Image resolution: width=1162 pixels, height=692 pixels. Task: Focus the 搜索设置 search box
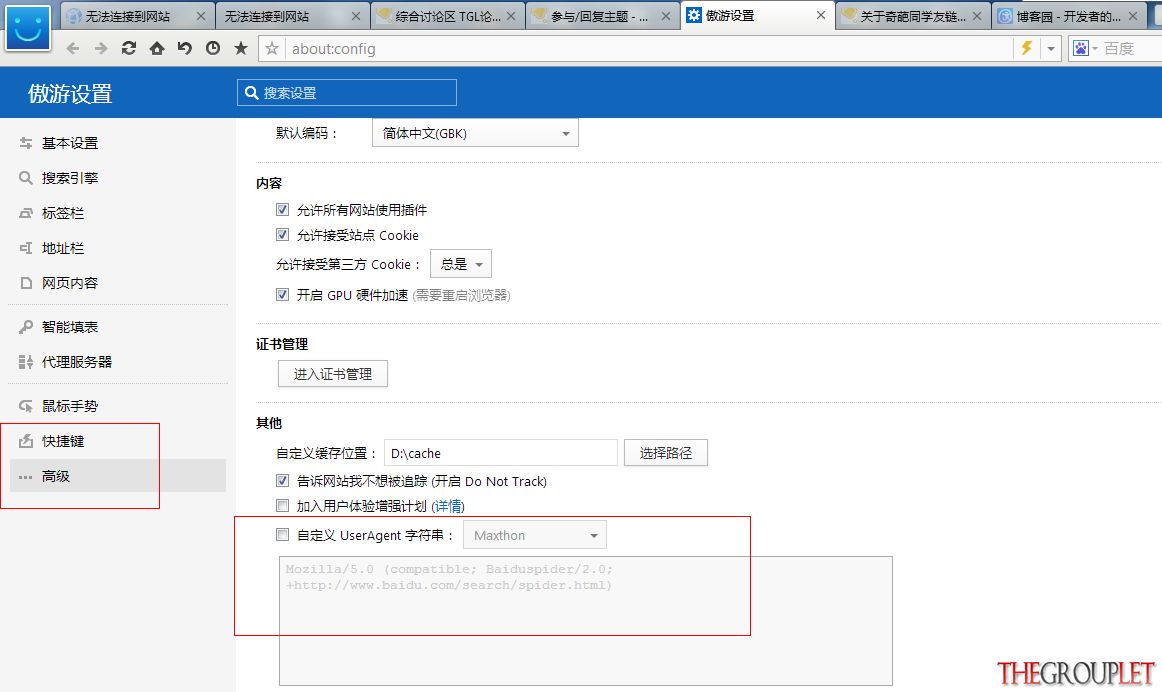(347, 93)
